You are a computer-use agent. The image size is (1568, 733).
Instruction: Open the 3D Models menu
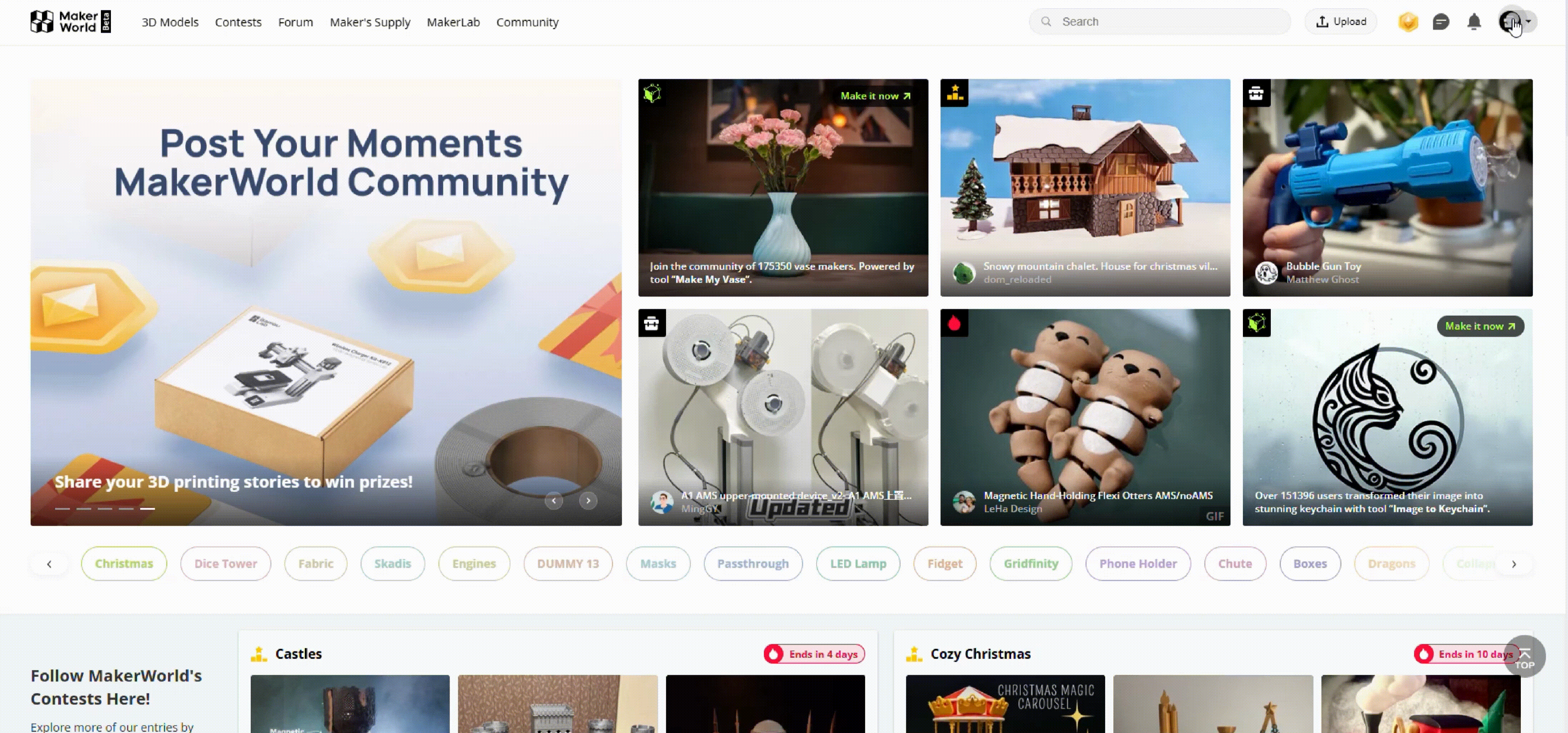pyautogui.click(x=170, y=22)
